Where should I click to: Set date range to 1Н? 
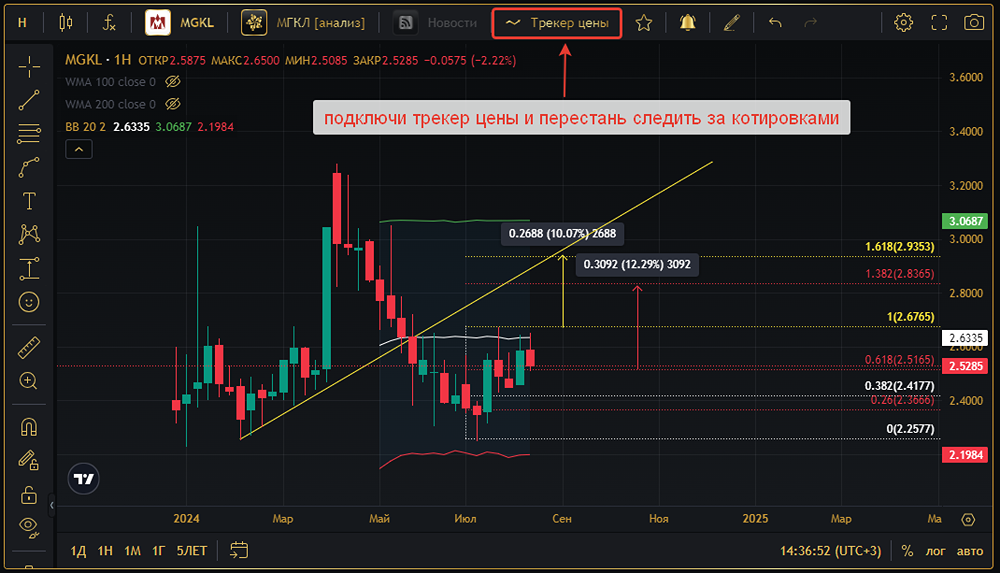(x=105, y=551)
